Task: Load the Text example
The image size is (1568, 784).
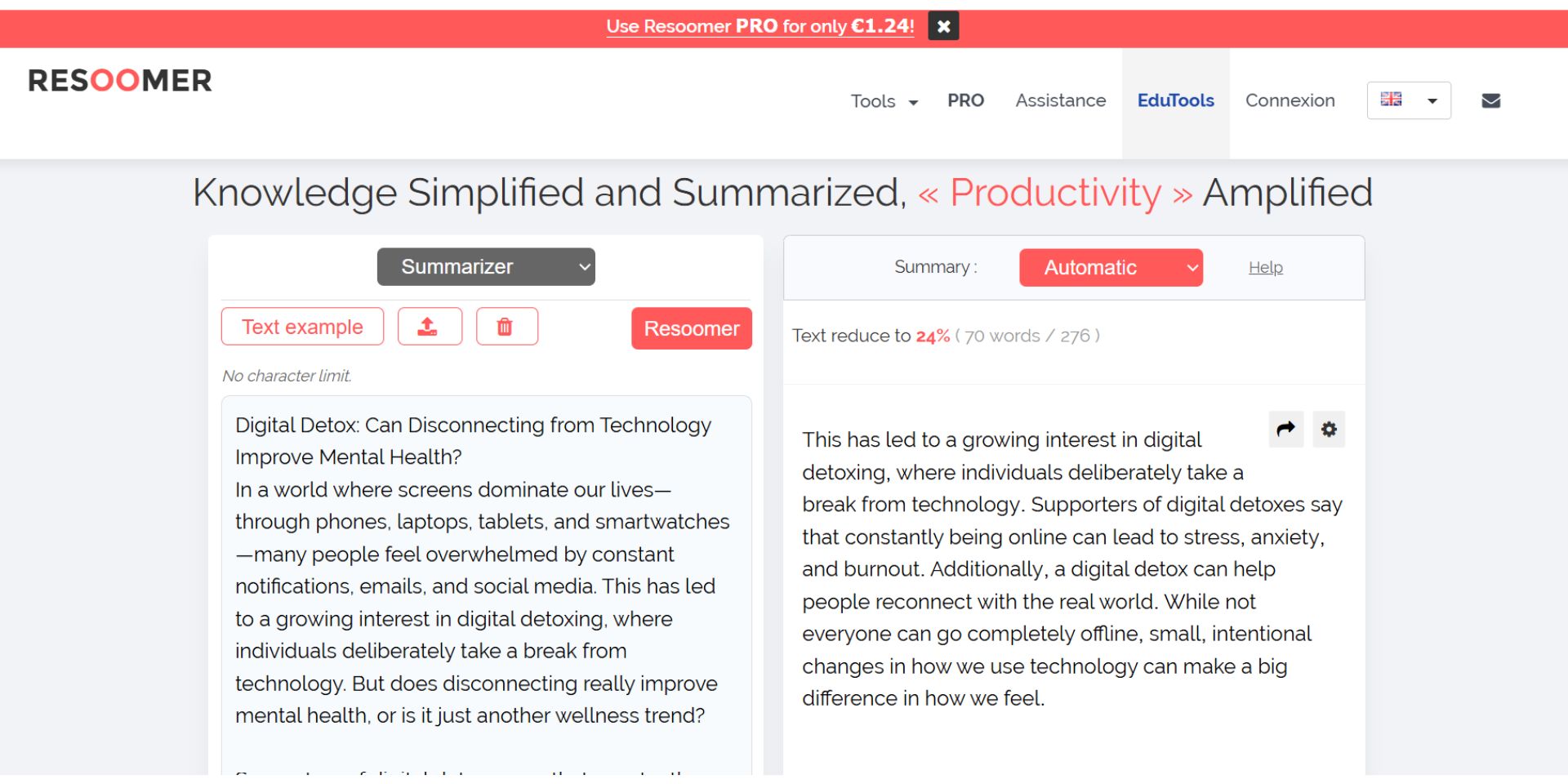Action: (302, 327)
